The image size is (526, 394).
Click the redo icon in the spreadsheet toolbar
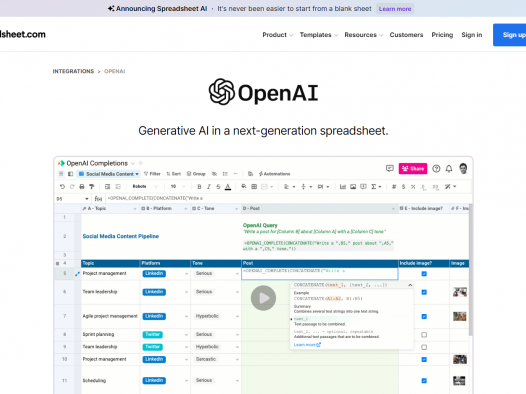point(72,187)
